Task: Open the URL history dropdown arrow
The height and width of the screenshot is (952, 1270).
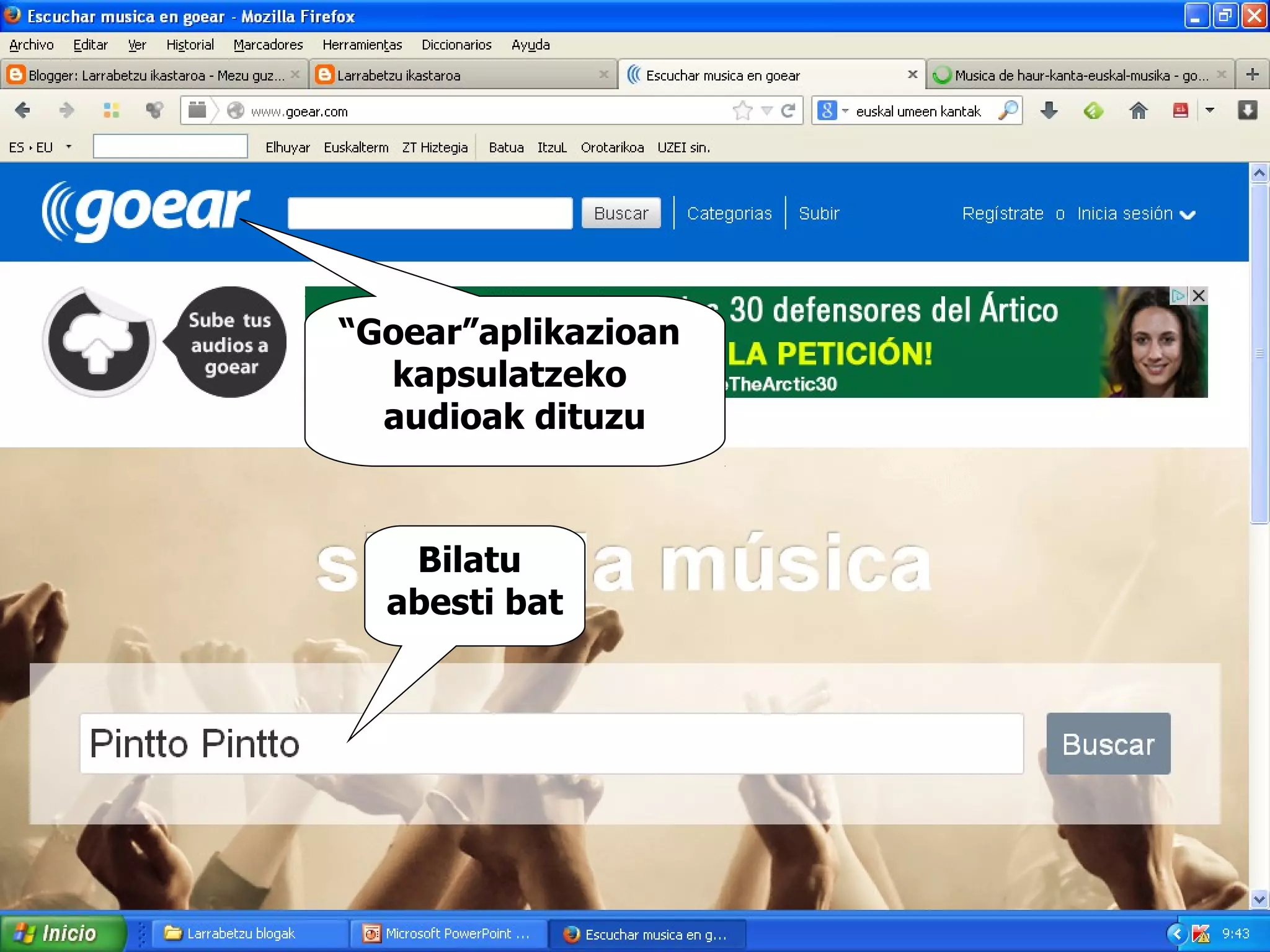Action: tap(766, 111)
